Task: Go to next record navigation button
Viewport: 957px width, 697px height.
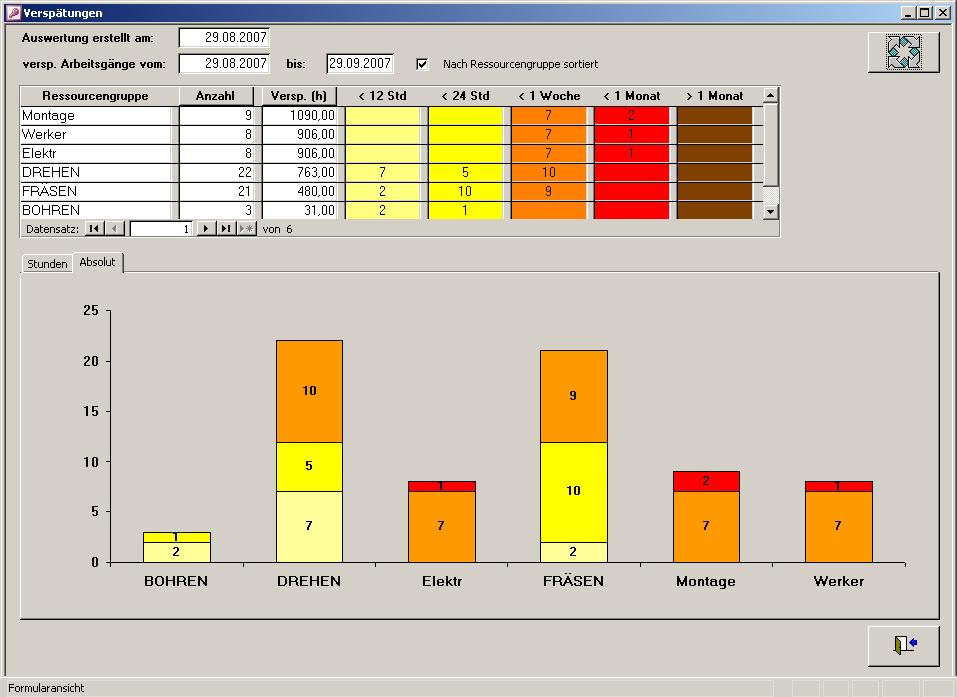Action: (x=206, y=229)
